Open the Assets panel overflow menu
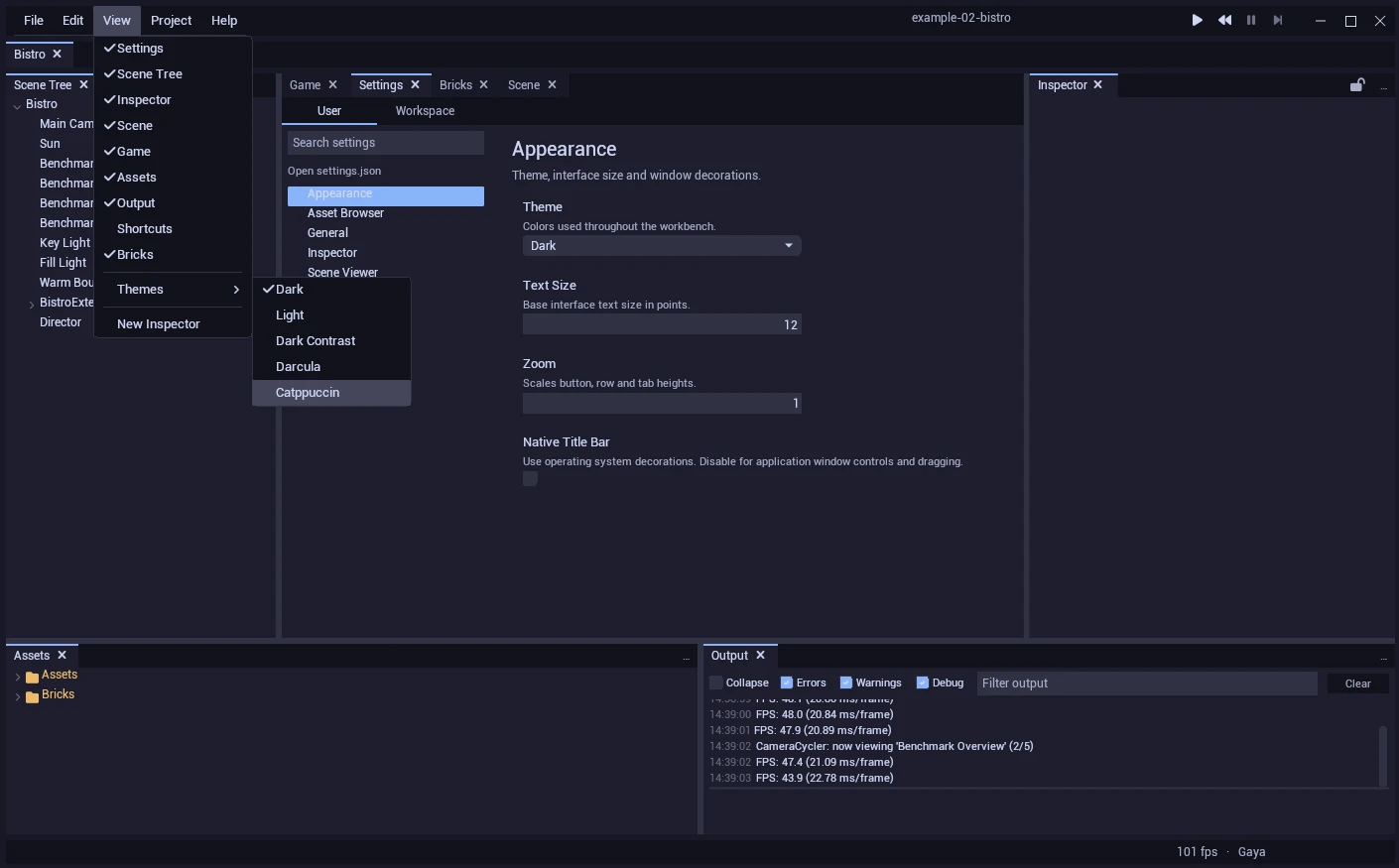Screen dimensions: 1399x868 (x=686, y=658)
